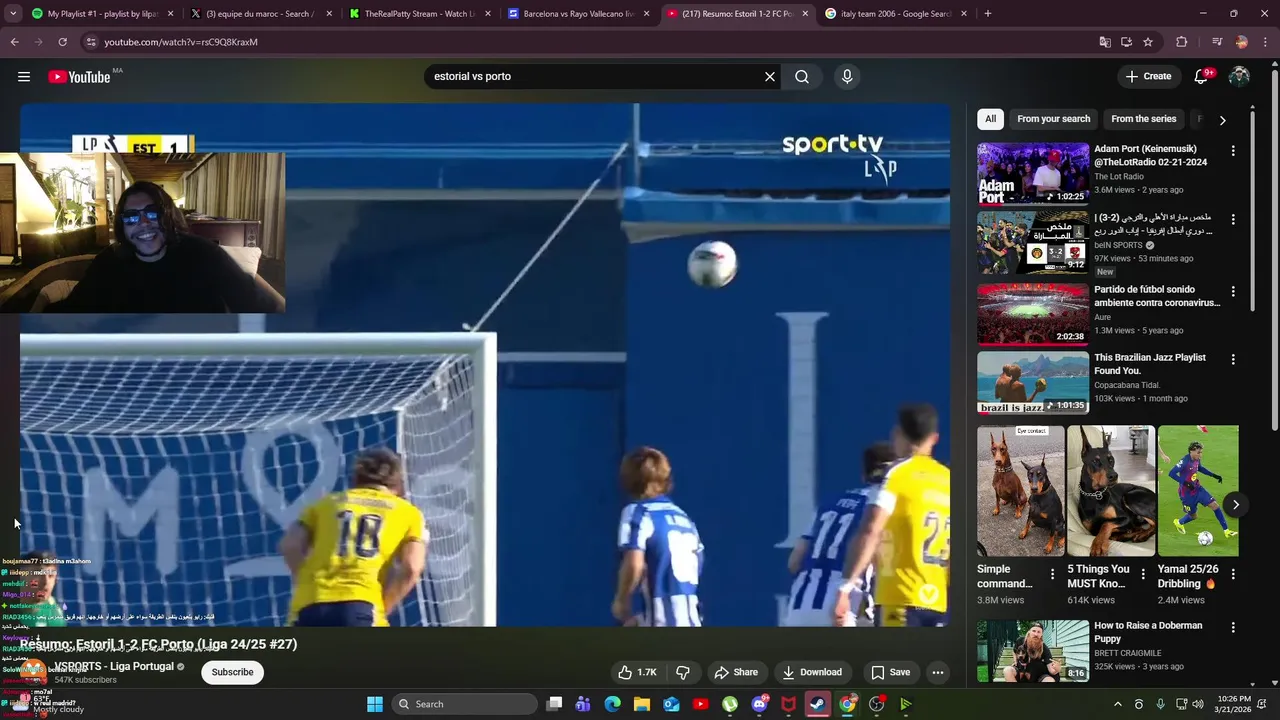This screenshot has width=1280, height=720.
Task: Close the Resumo: Estoril 1-2 tab
Action: pyautogui.click(x=805, y=14)
